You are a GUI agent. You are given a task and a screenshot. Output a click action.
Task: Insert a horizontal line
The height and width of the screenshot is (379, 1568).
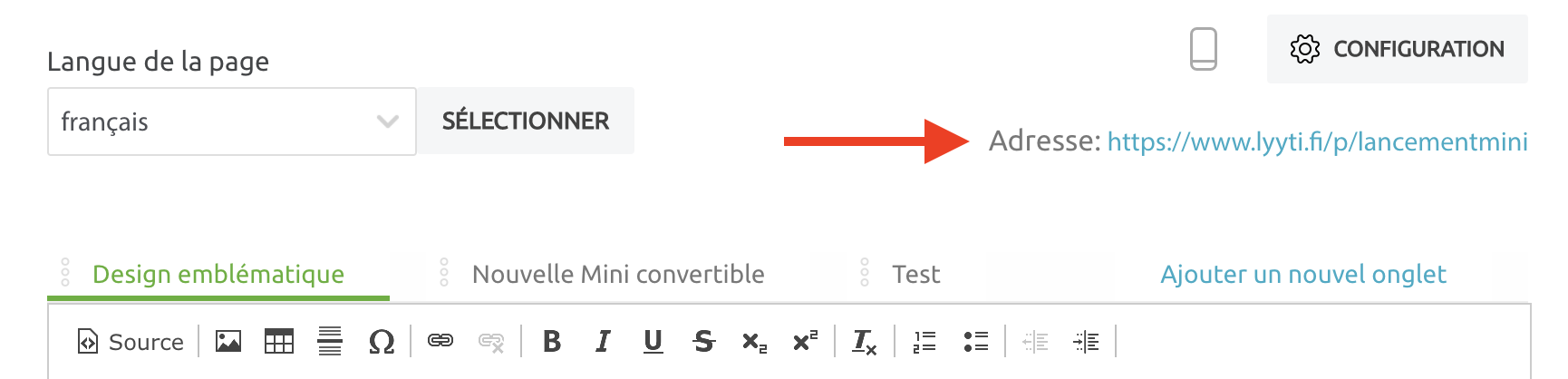click(x=330, y=342)
